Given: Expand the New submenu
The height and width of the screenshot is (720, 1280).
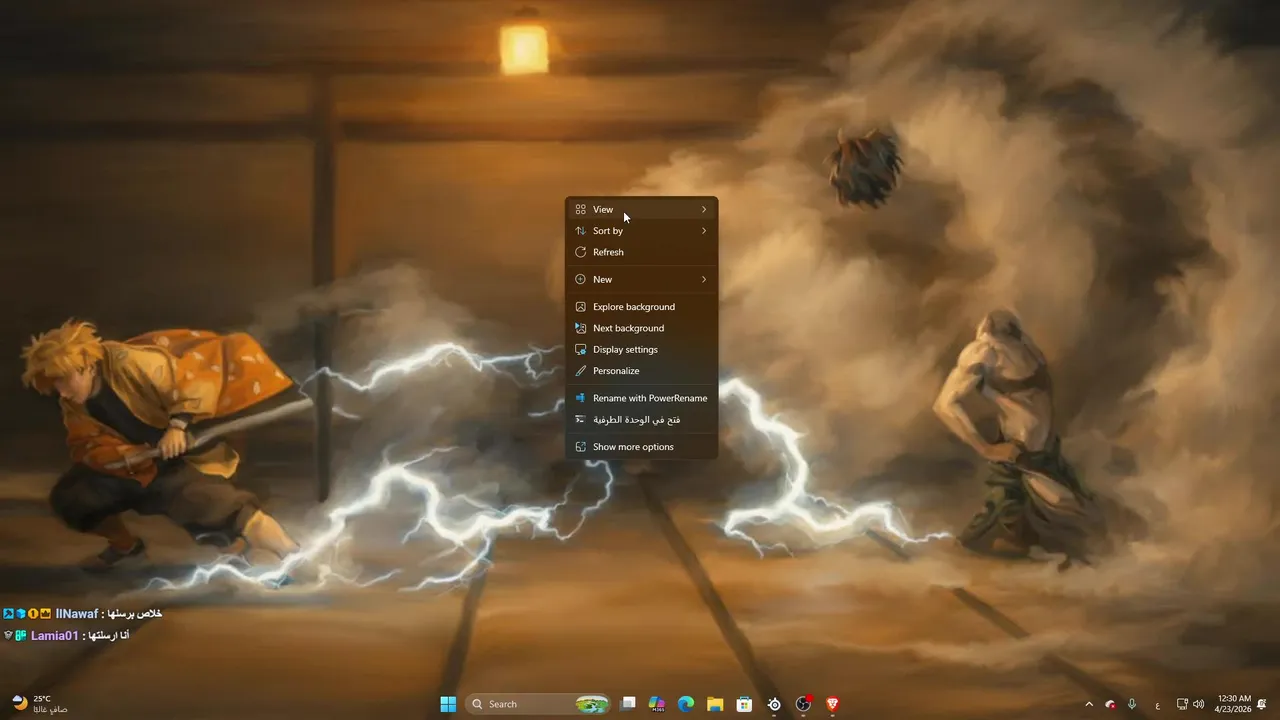Looking at the screenshot, I should point(641,279).
